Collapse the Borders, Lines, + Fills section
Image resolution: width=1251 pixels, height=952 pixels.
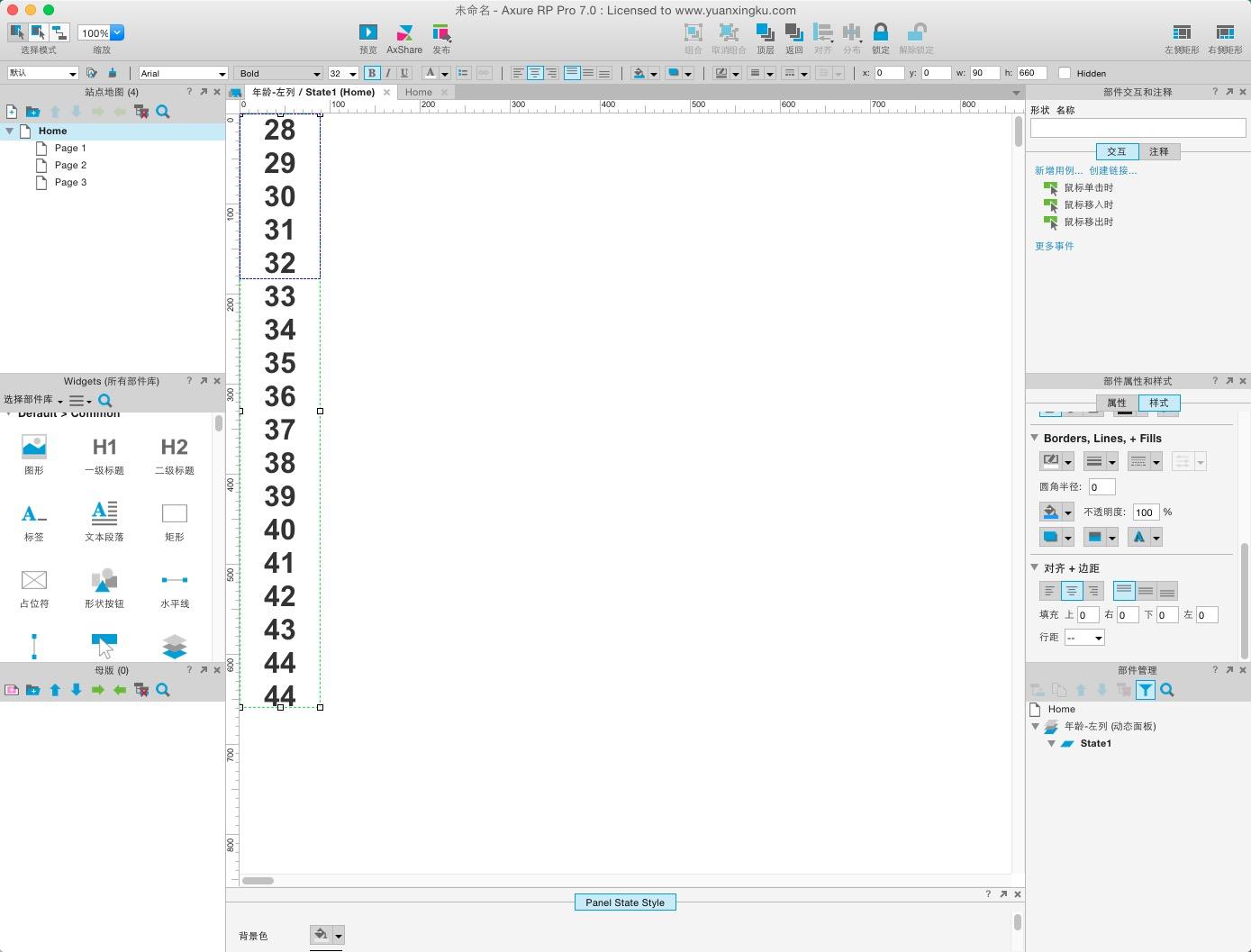click(x=1035, y=438)
